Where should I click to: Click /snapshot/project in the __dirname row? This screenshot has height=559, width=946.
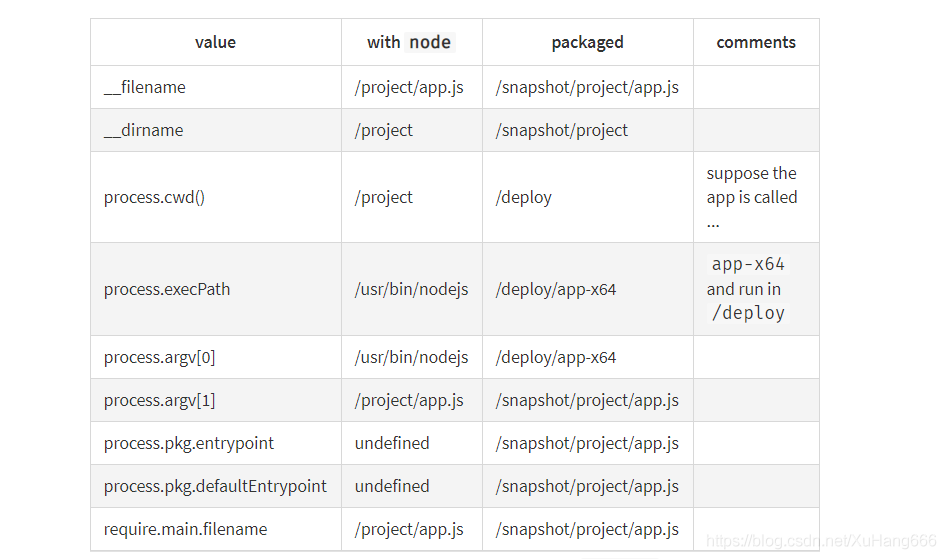click(561, 130)
